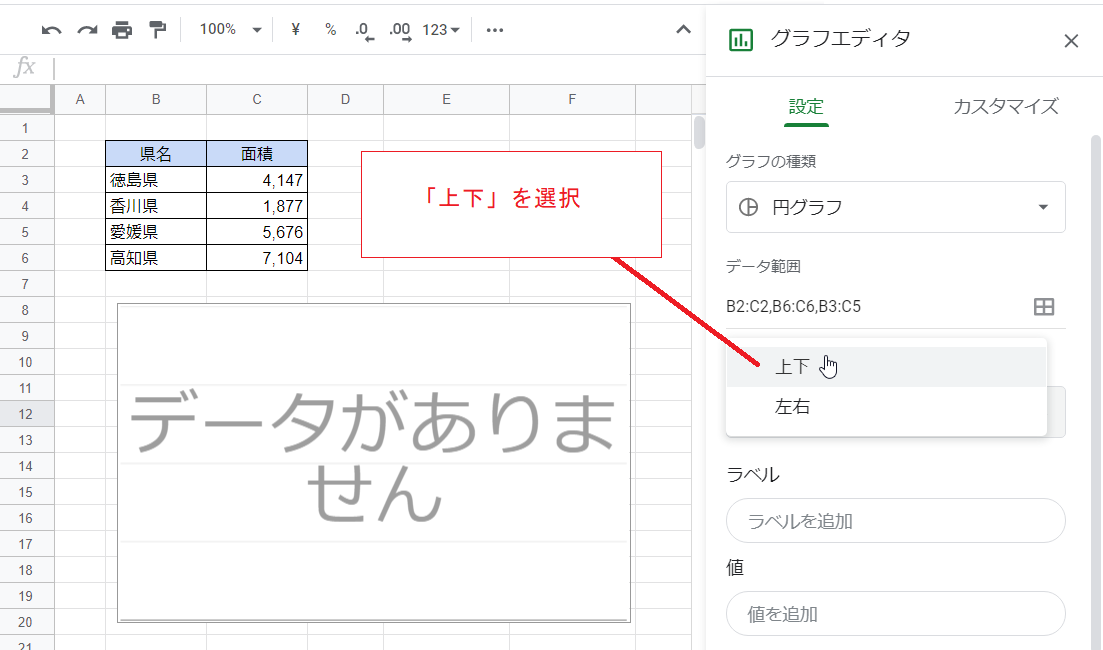Select column E header
The image size is (1103, 650).
[446, 99]
